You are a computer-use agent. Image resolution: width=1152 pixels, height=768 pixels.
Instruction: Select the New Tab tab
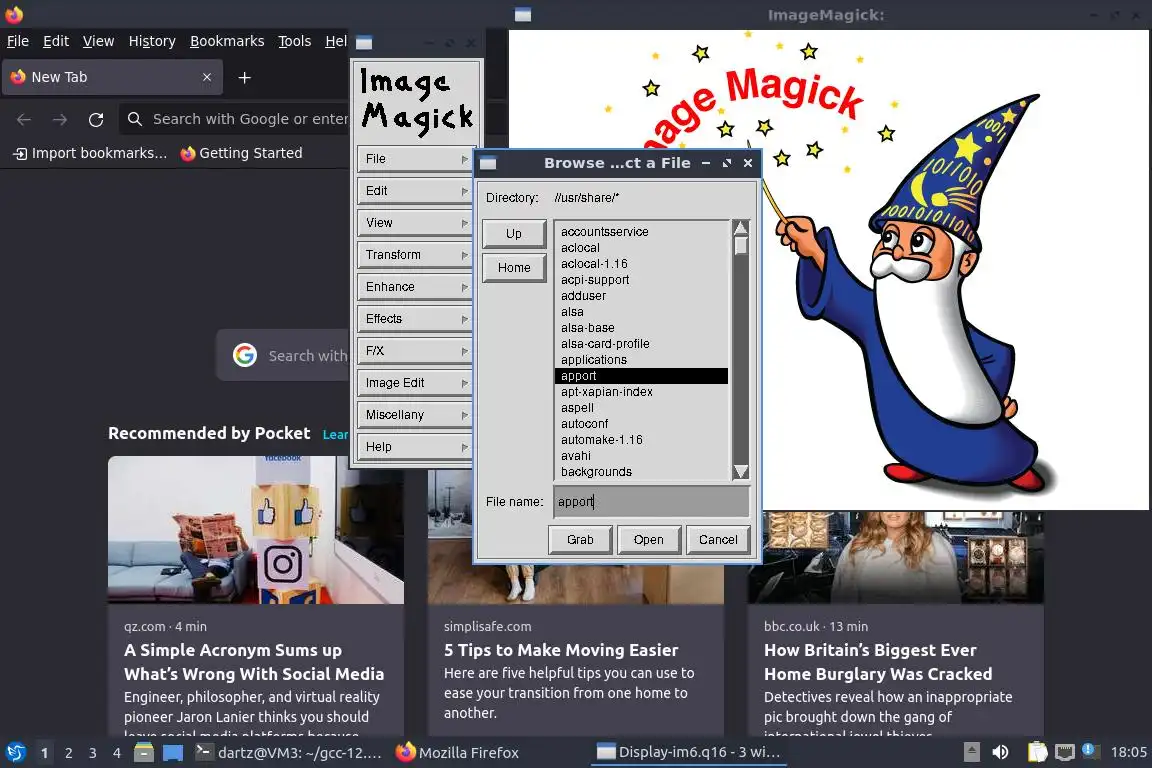pos(112,77)
